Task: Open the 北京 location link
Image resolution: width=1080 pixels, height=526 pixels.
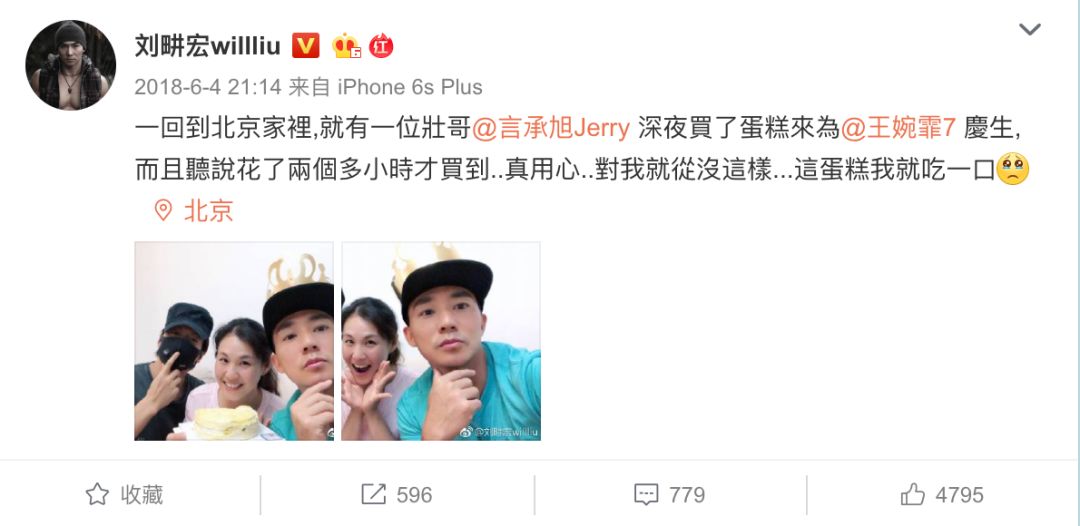Action: (x=209, y=211)
